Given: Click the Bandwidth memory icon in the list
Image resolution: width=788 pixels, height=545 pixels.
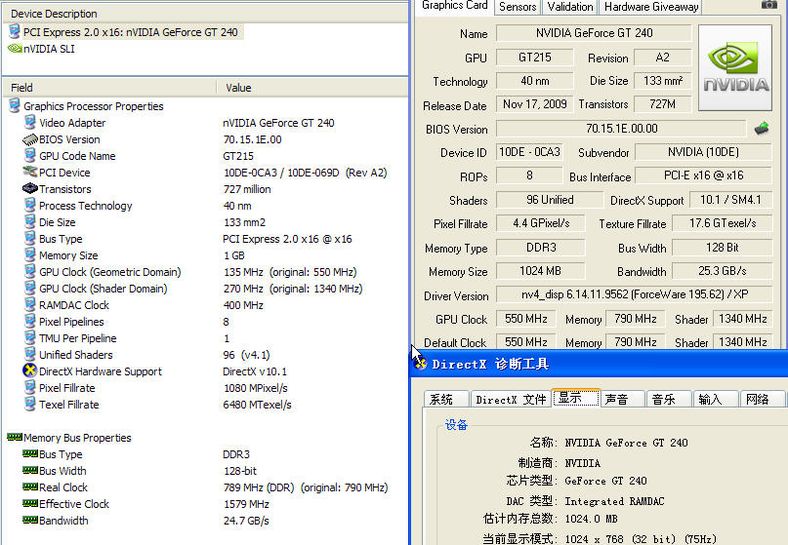Looking at the screenshot, I should (x=30, y=520).
